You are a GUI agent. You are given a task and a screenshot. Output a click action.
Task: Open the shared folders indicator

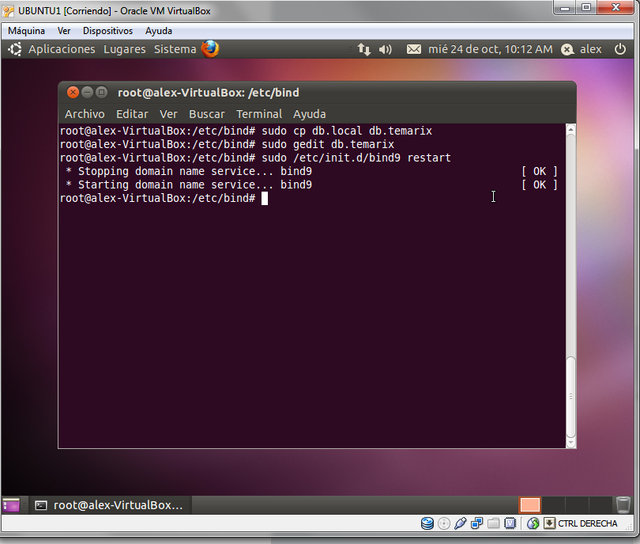493,523
